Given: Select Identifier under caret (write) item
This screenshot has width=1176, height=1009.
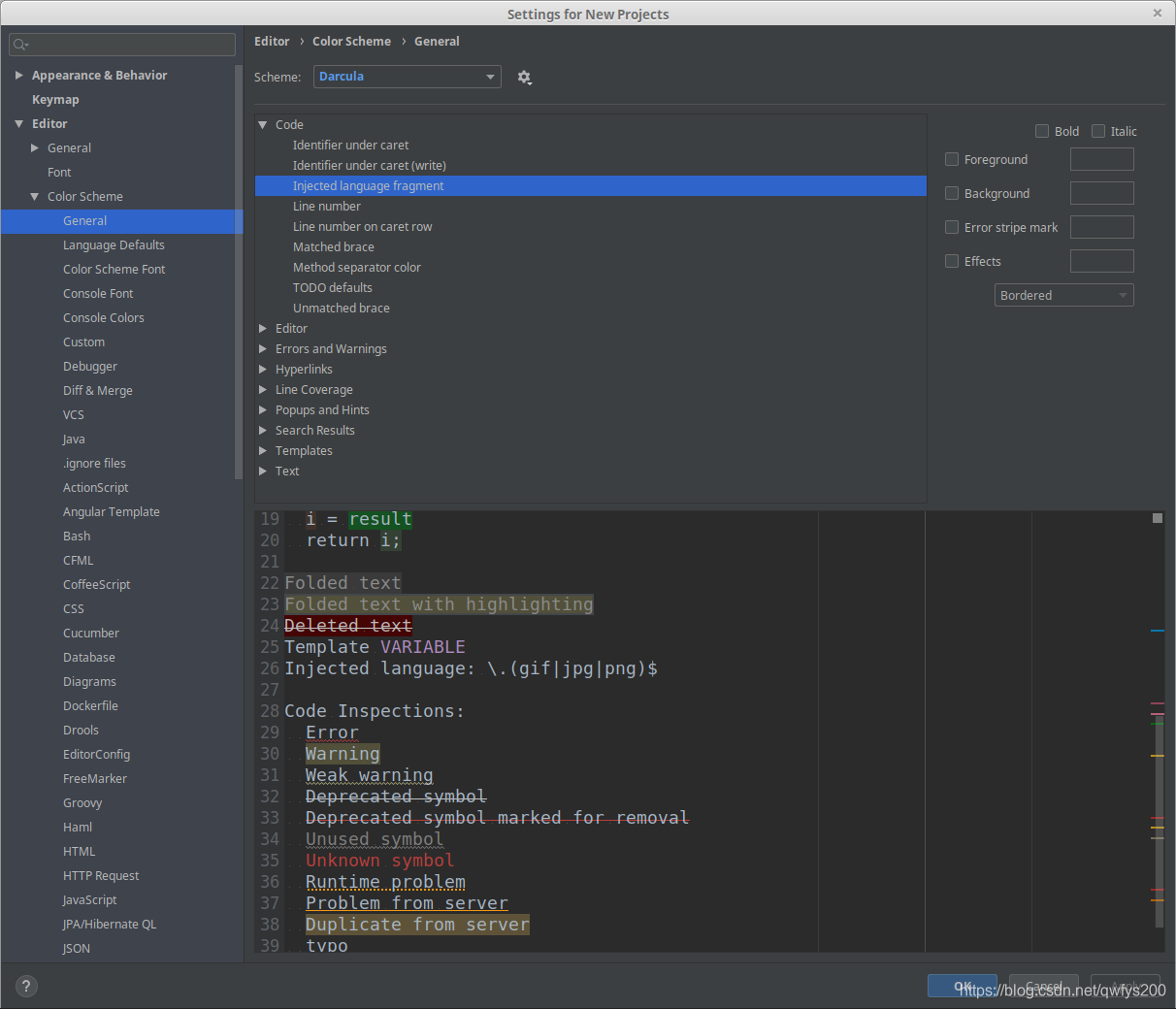Looking at the screenshot, I should point(370,166).
